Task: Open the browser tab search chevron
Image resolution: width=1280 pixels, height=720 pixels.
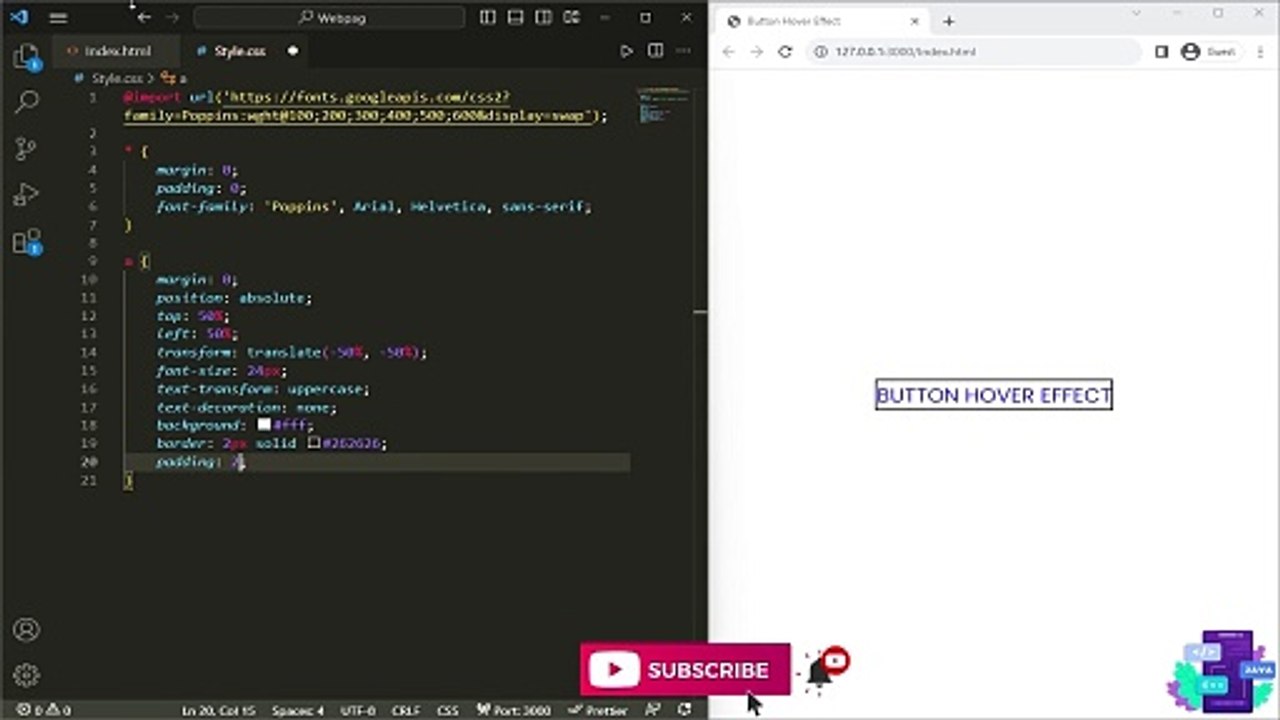Action: click(x=1136, y=13)
